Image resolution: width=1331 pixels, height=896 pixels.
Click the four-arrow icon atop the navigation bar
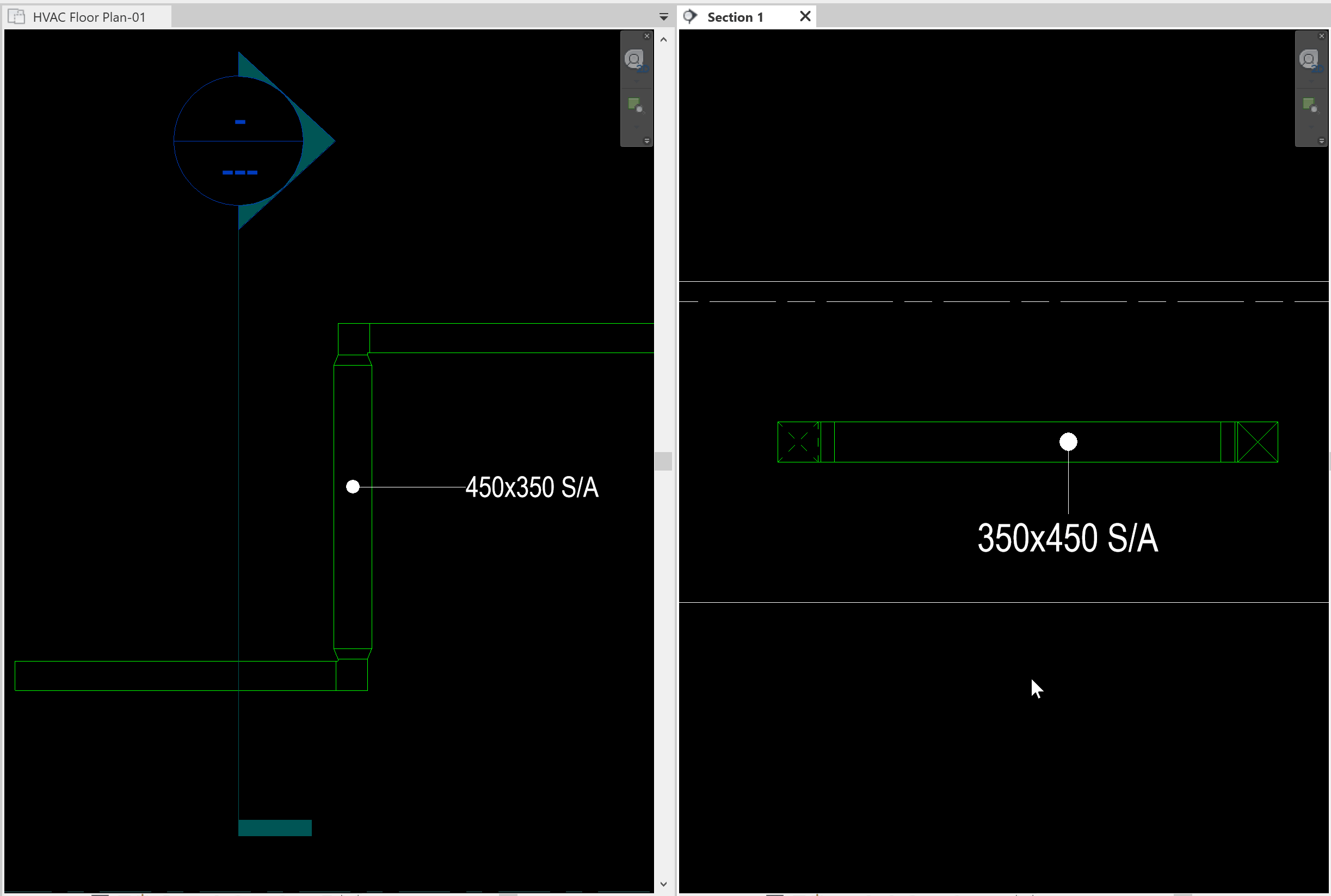click(x=647, y=36)
